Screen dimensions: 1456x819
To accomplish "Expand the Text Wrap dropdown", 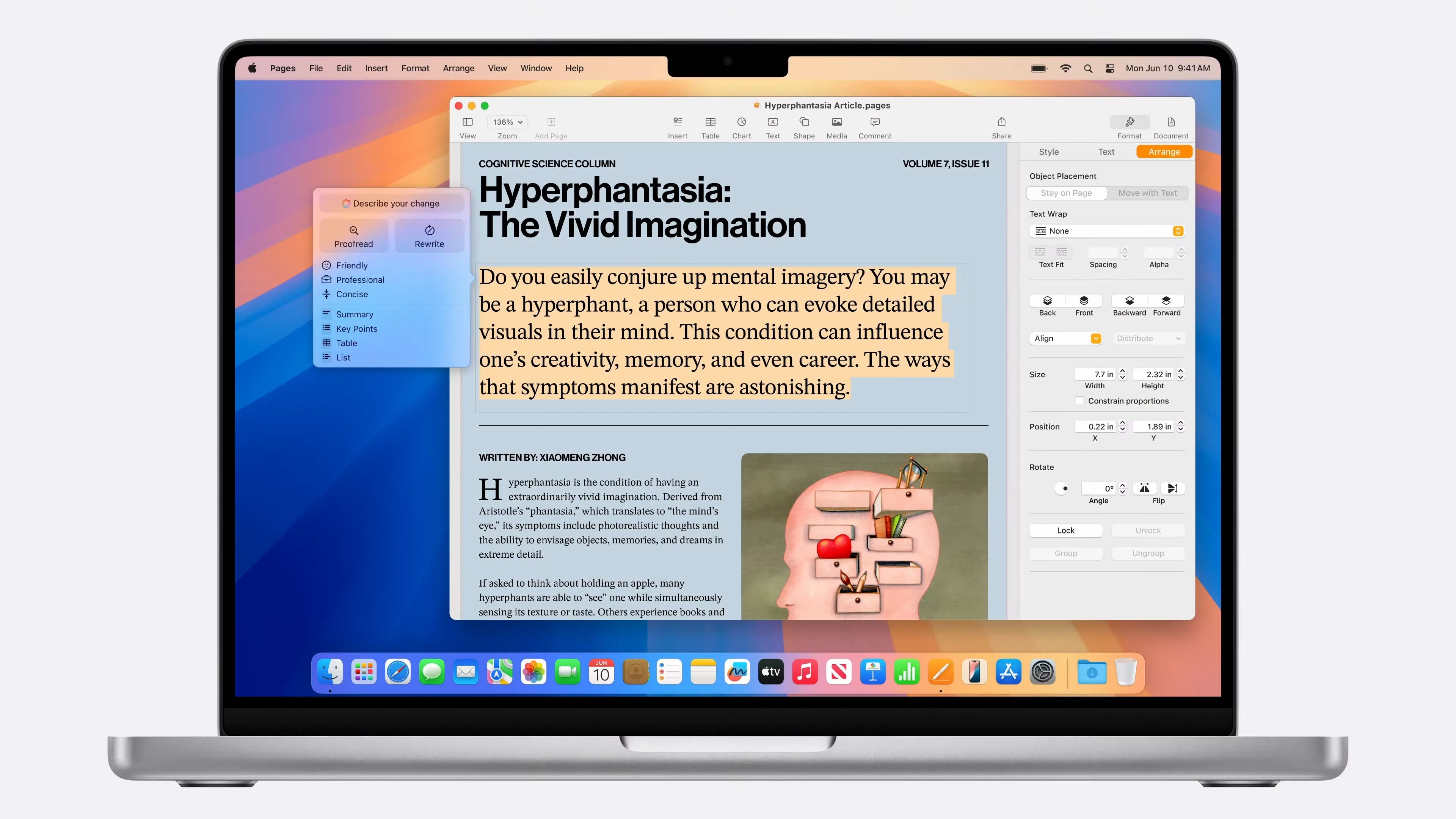I will 1107,231.
